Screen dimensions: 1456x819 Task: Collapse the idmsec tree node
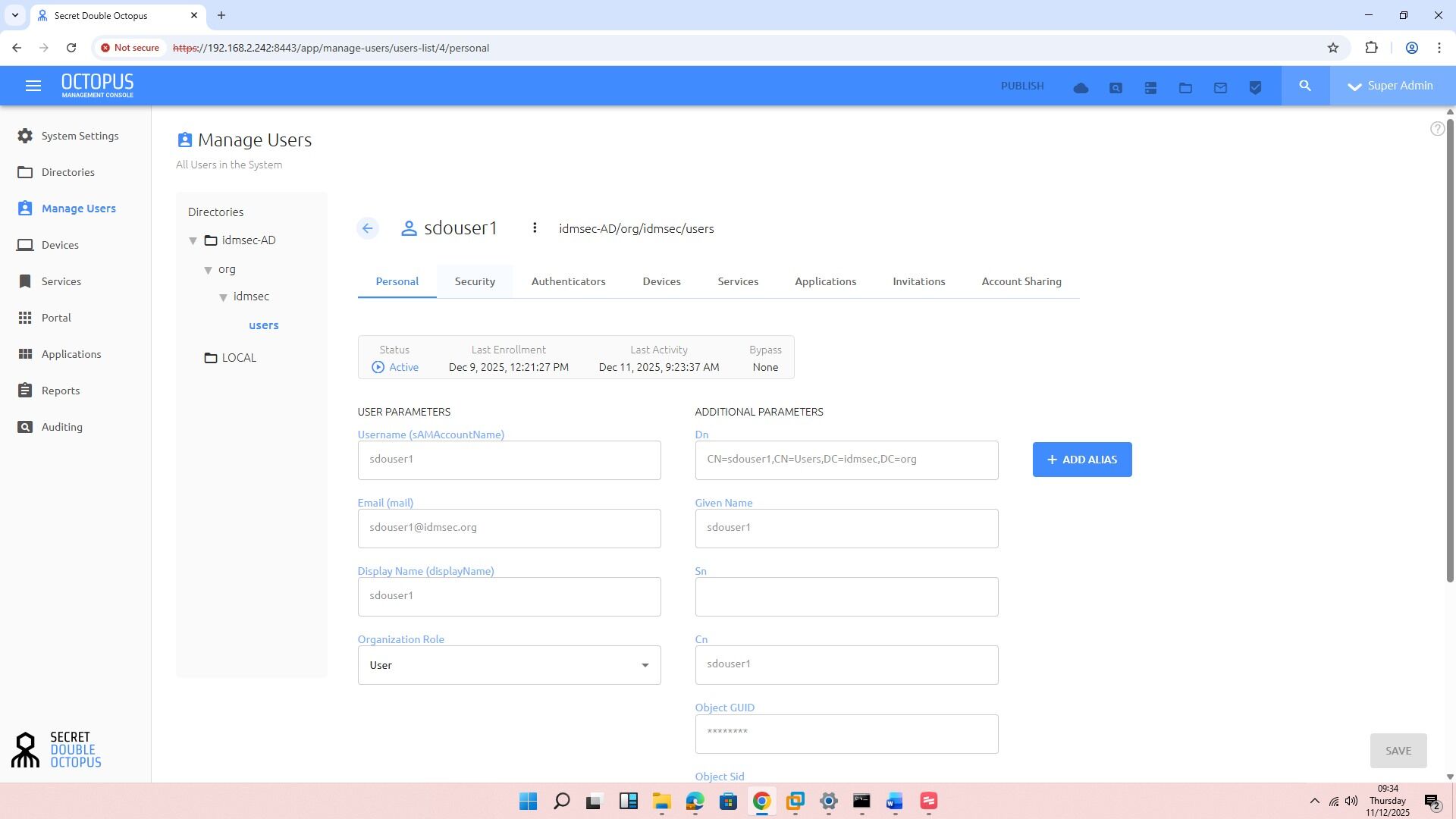tap(223, 297)
